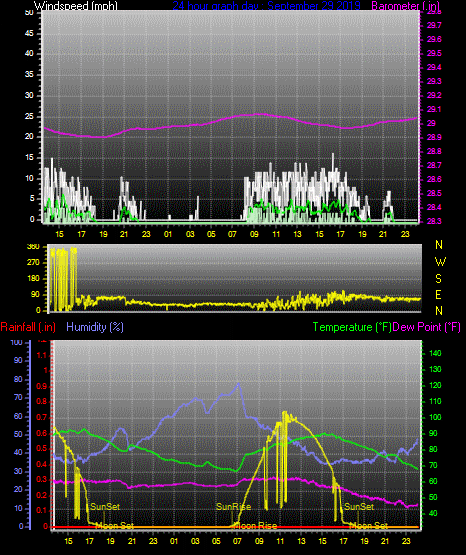
Task: Click hour label 01 under the windspeed chart
Action: click(x=168, y=234)
